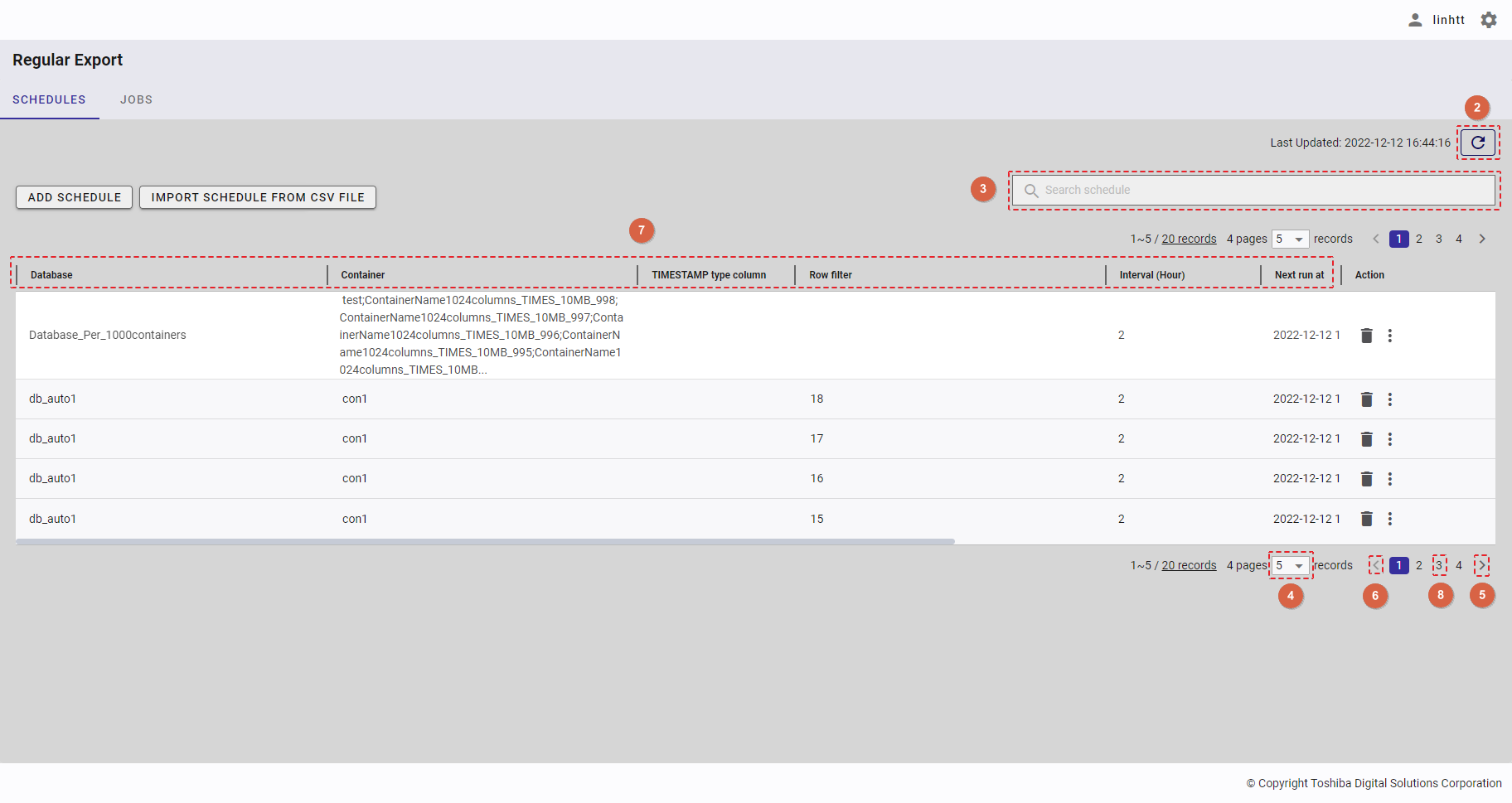This screenshot has width=1512, height=803.
Task: Open more options for row filter 15 schedule
Action: click(x=1390, y=519)
